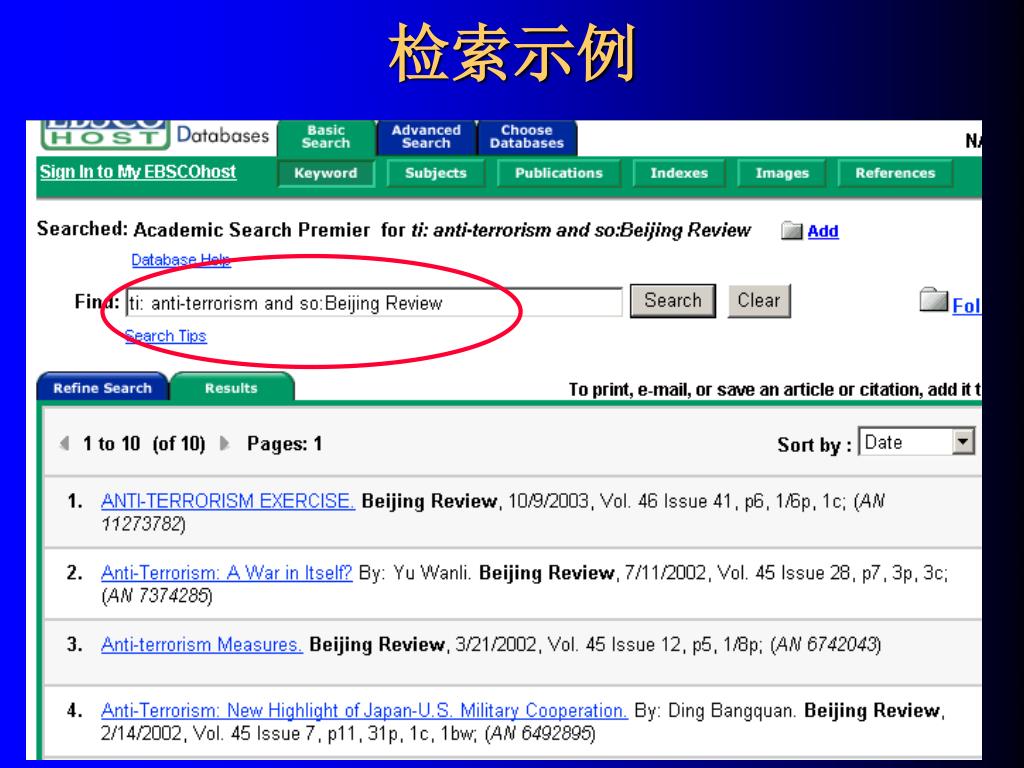Open the References tab

coord(895,173)
